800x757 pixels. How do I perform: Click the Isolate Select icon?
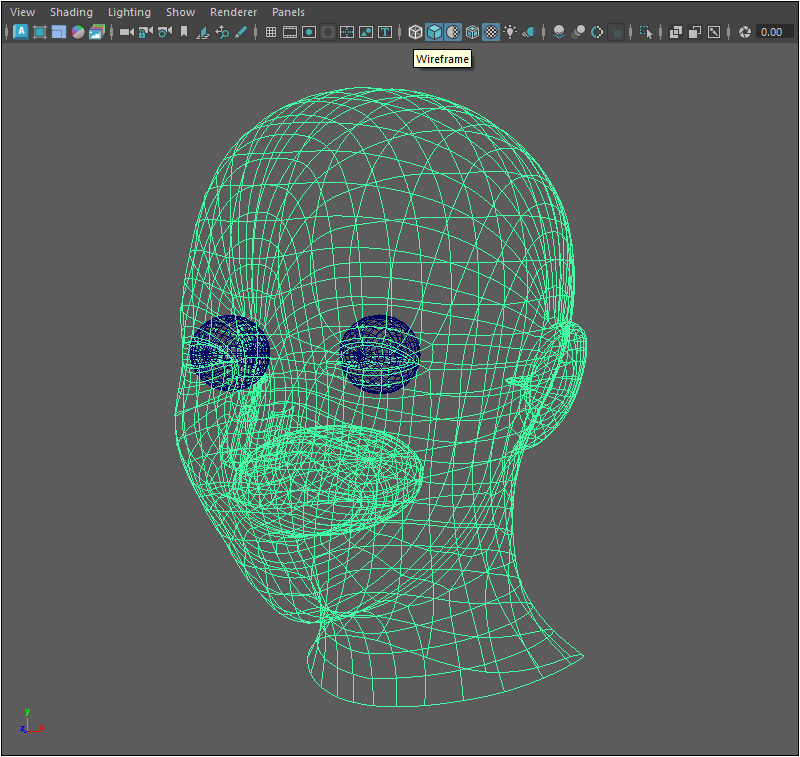646,32
